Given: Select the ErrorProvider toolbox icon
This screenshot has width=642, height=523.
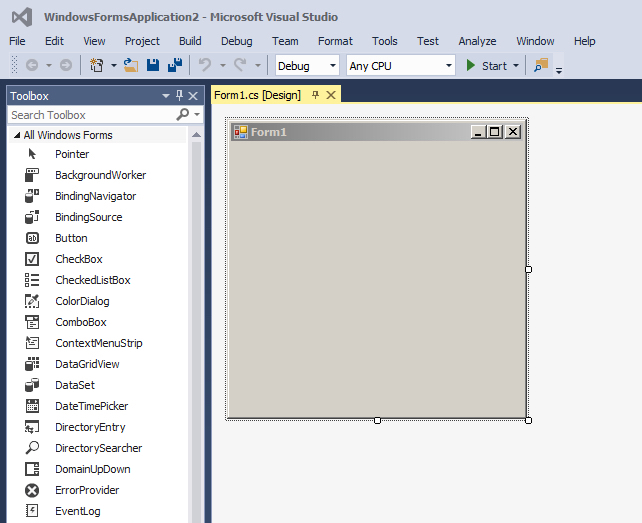Looking at the screenshot, I should 32,490.
